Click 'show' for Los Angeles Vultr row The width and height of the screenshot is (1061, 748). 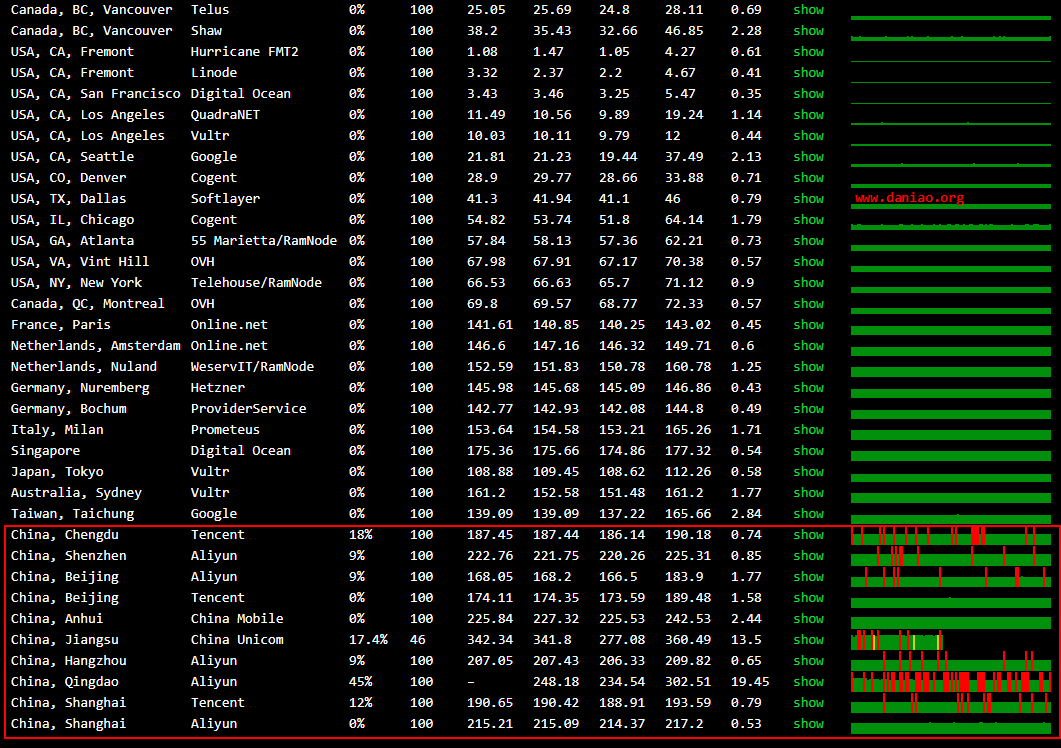(x=808, y=136)
